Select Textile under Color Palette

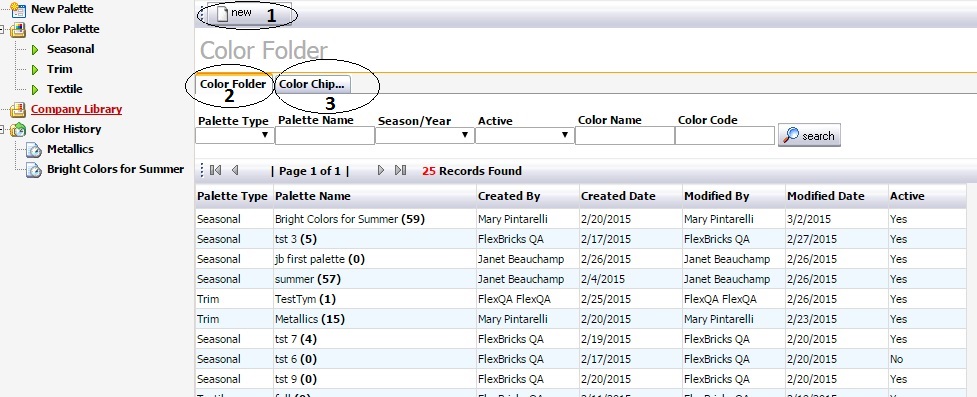[65, 89]
